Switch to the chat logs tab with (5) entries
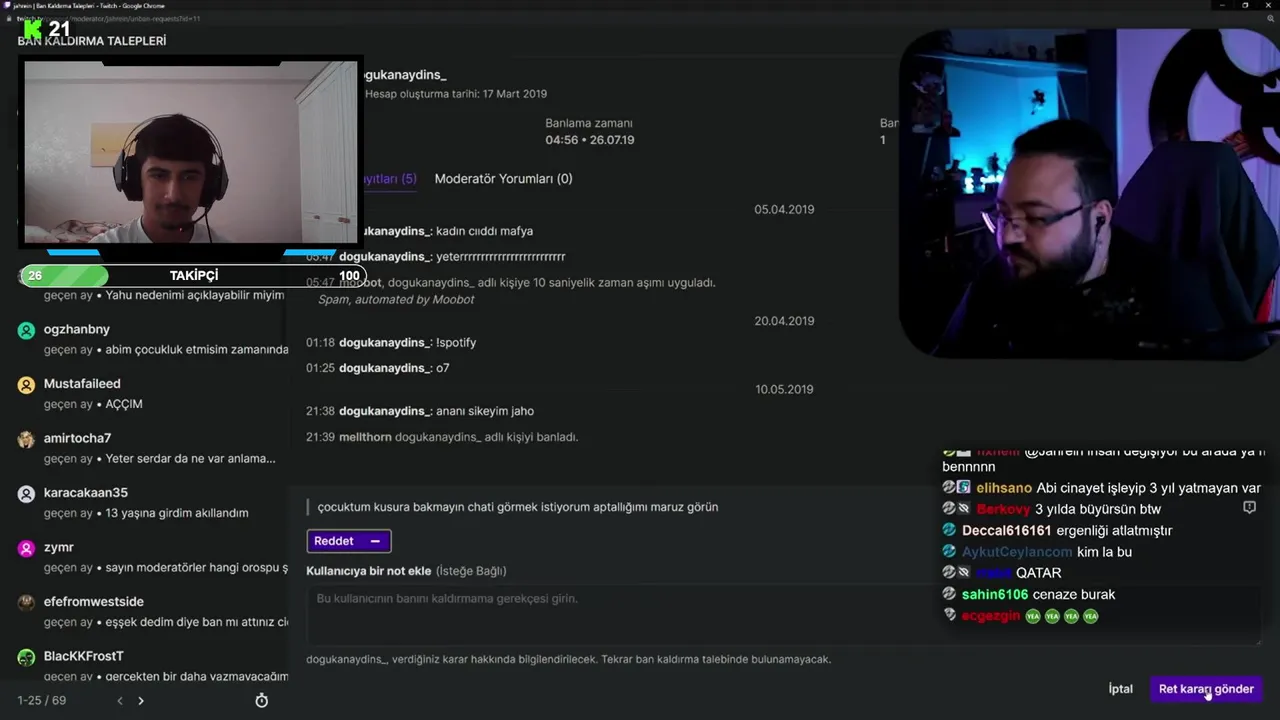1280x720 pixels. point(388,178)
